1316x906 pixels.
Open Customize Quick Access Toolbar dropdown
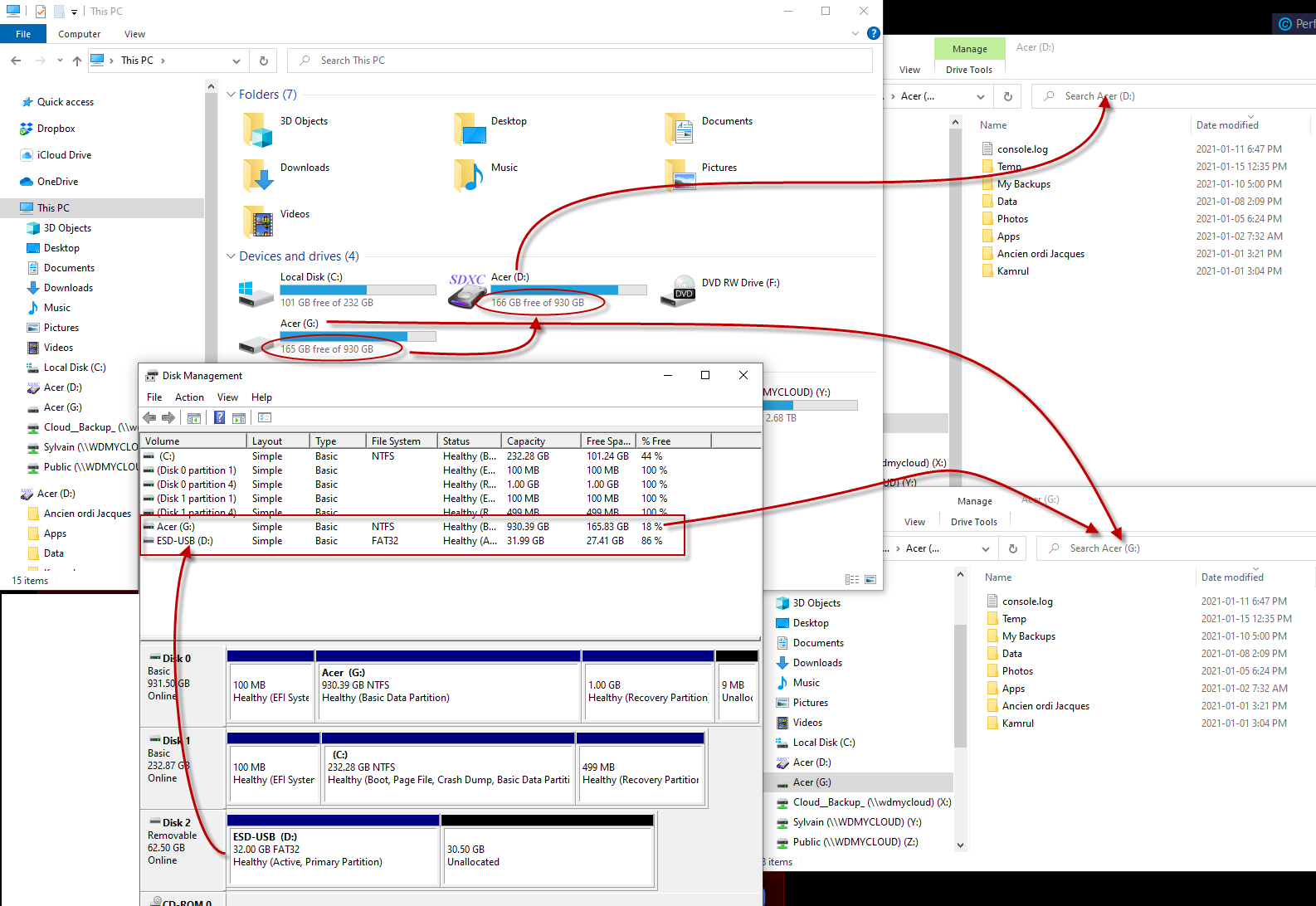click(74, 12)
